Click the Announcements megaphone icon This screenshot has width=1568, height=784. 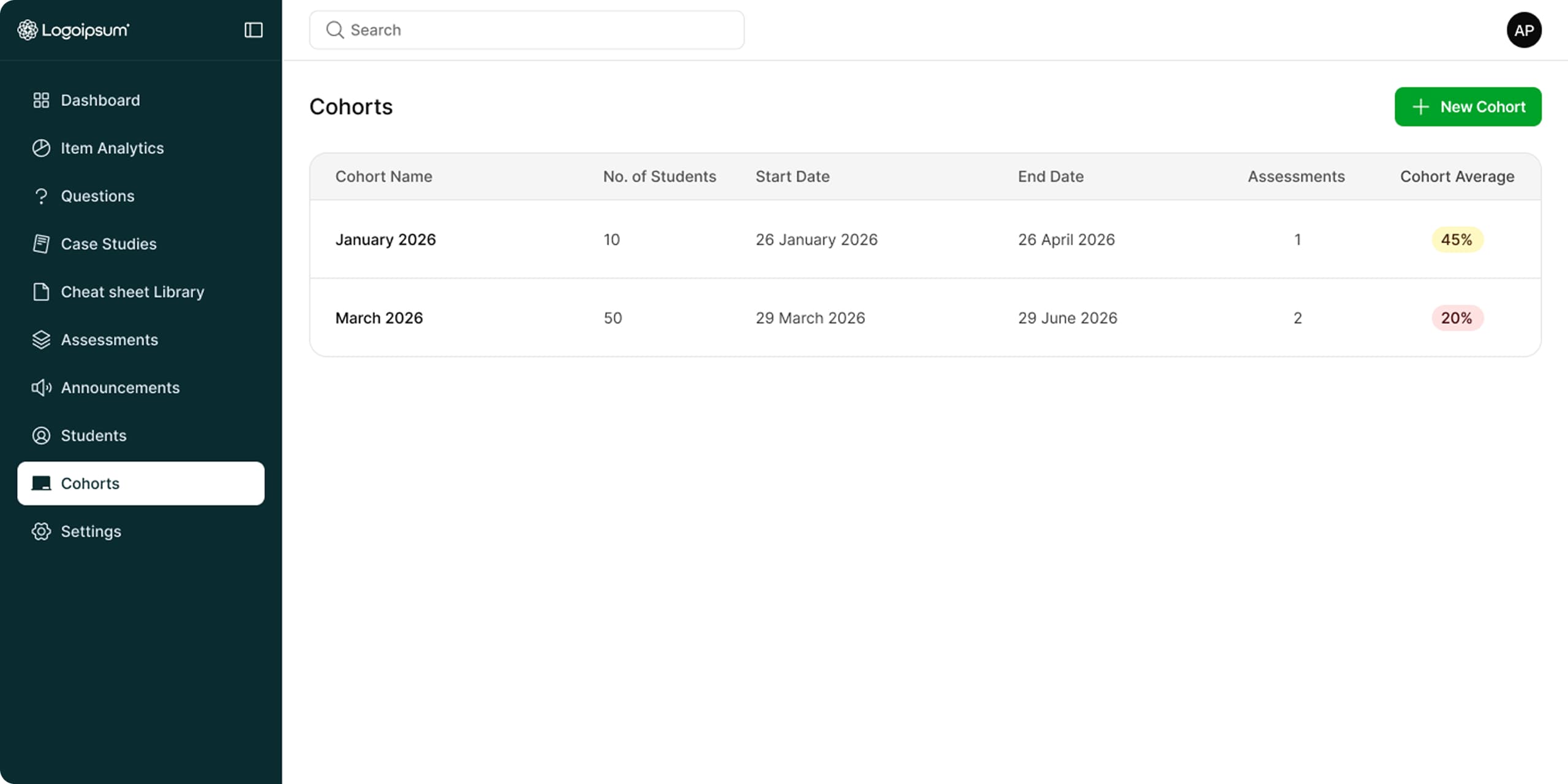click(x=41, y=388)
